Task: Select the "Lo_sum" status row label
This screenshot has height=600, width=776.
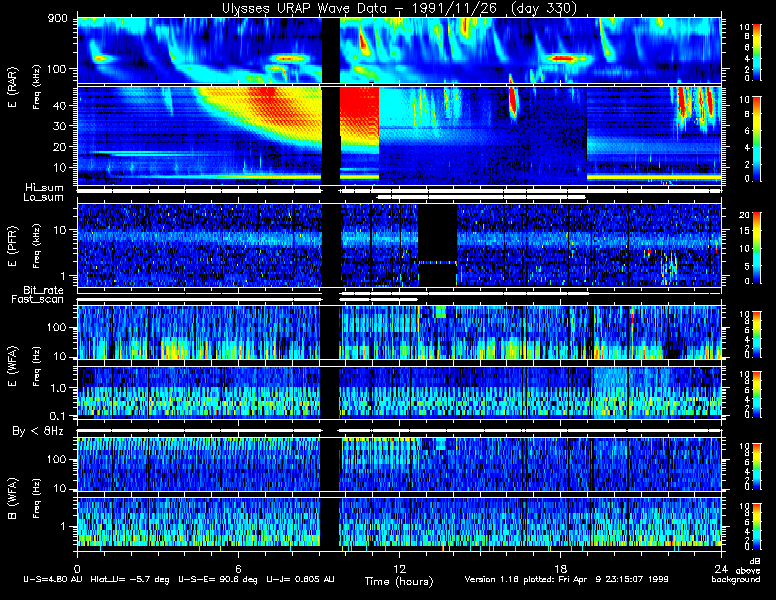Action: point(43,198)
